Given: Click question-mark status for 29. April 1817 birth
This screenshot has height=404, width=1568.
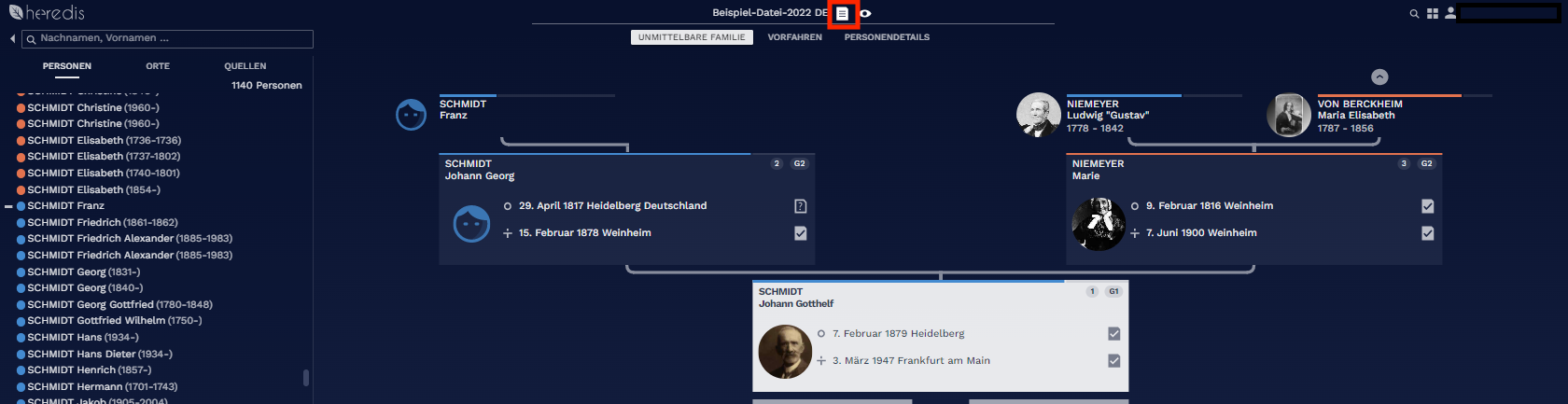Looking at the screenshot, I should [x=800, y=206].
